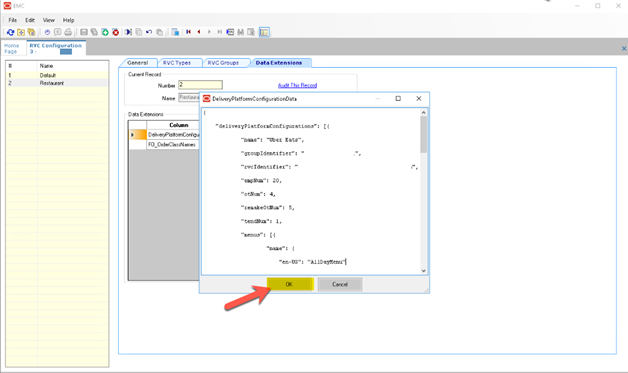This screenshot has width=628, height=373.
Task: Click the Go To Record toolbar icon
Action: pyautogui.click(x=230, y=32)
